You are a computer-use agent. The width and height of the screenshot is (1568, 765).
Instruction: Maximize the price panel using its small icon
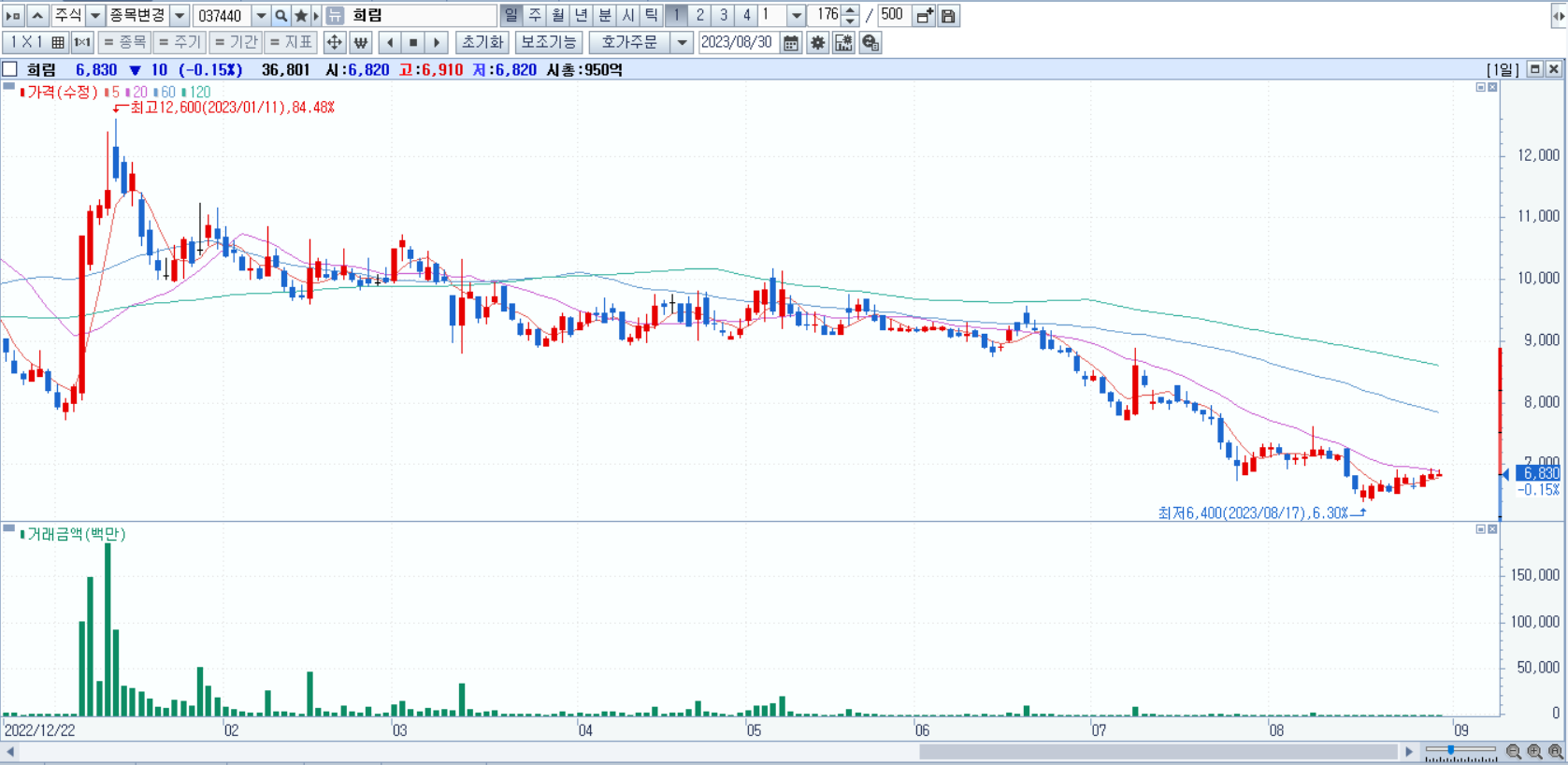click(1480, 87)
